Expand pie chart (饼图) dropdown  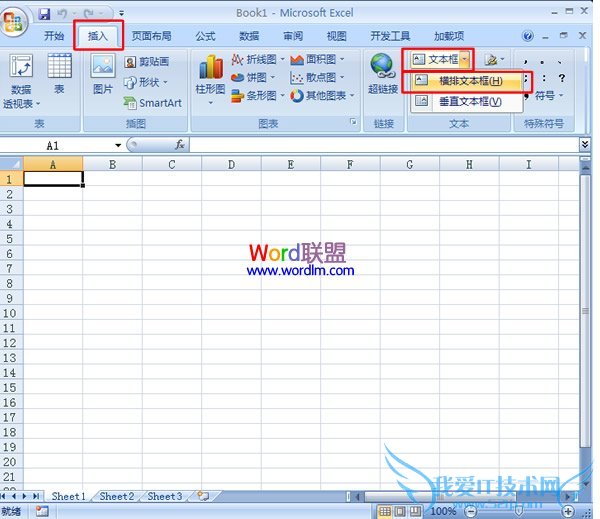tap(272, 77)
